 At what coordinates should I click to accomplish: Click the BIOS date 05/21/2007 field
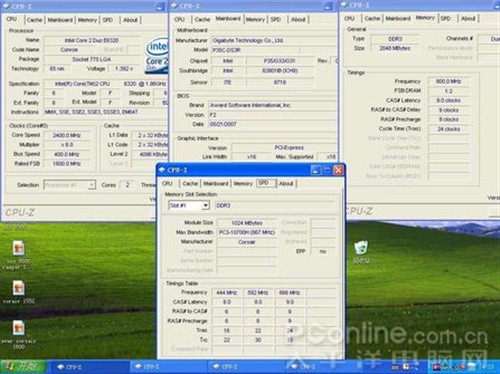click(x=272, y=124)
